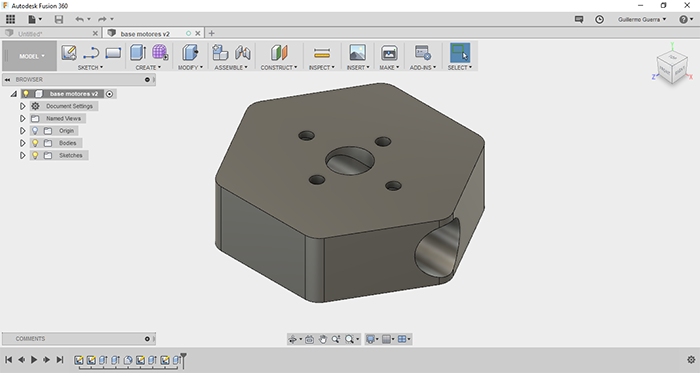Select the Line sketch tool
Image resolution: width=700 pixels, height=373 pixels.
click(x=91, y=54)
